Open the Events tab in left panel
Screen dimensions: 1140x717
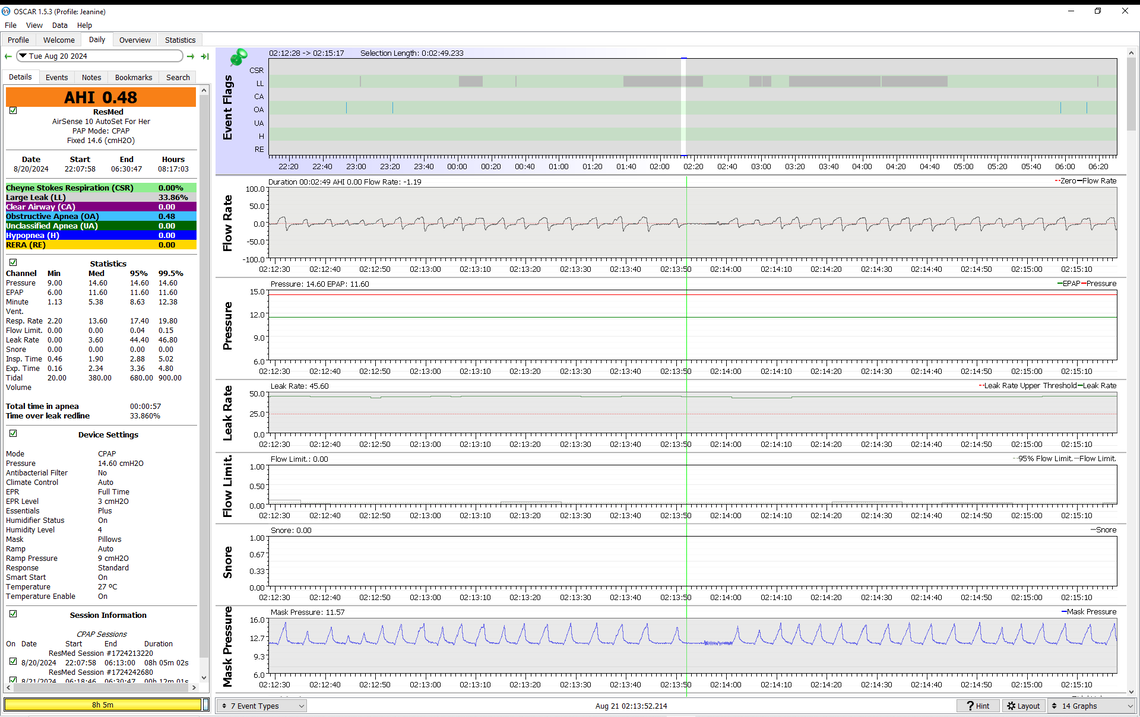[x=57, y=77]
